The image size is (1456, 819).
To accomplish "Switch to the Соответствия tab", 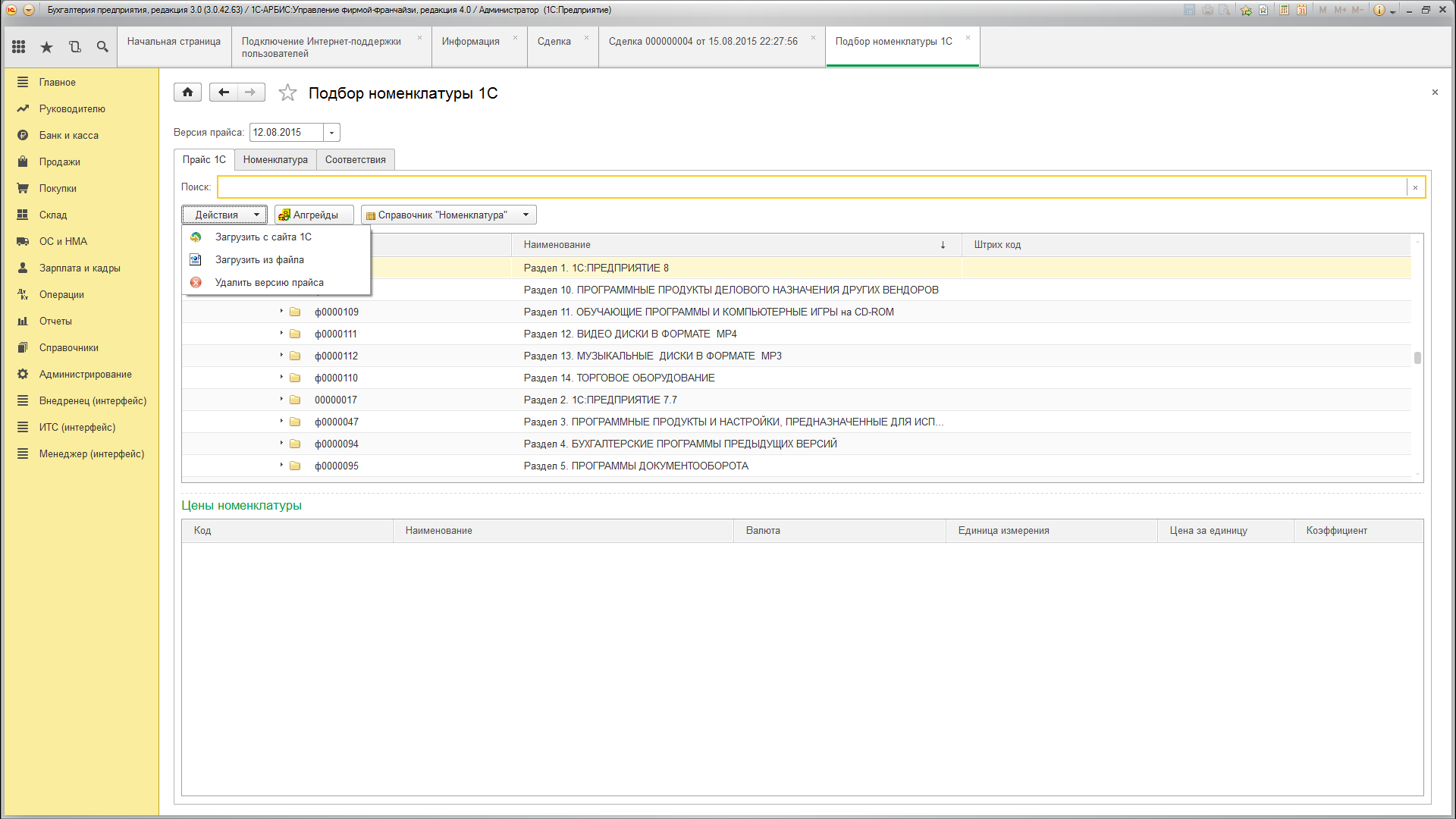I will tap(355, 159).
